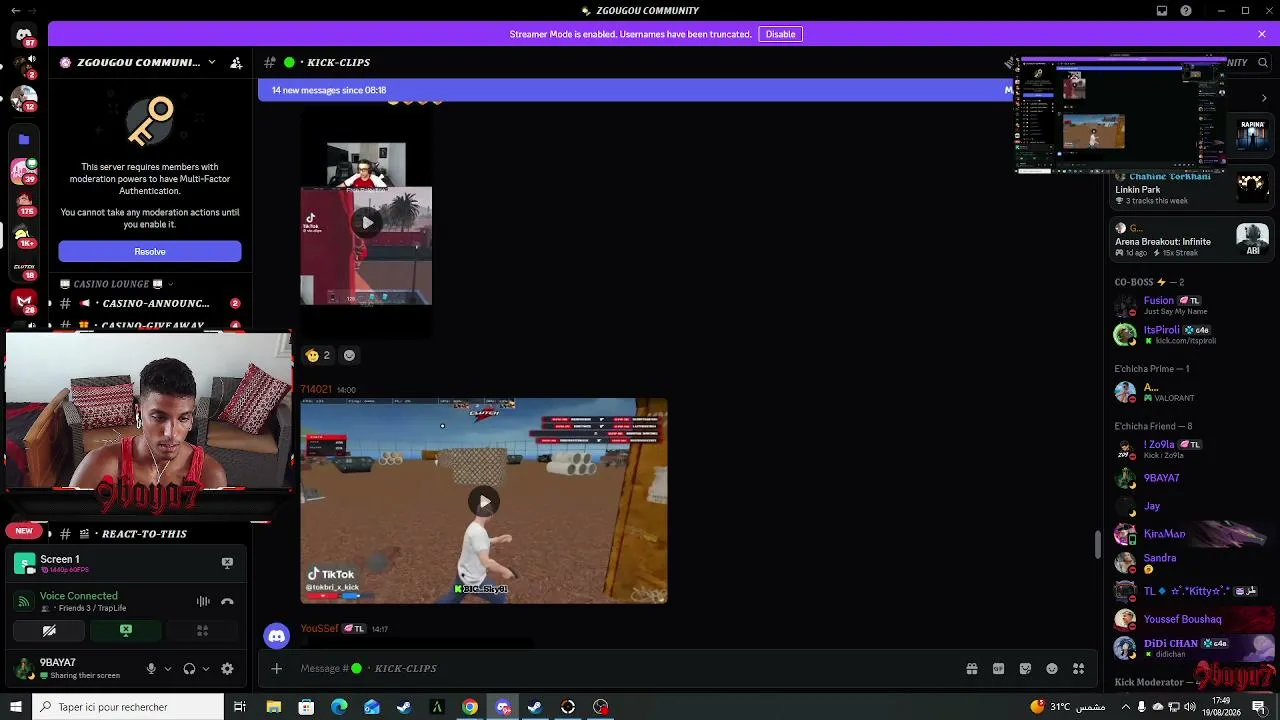Open the server icon with 12 badge

[x=24, y=99]
